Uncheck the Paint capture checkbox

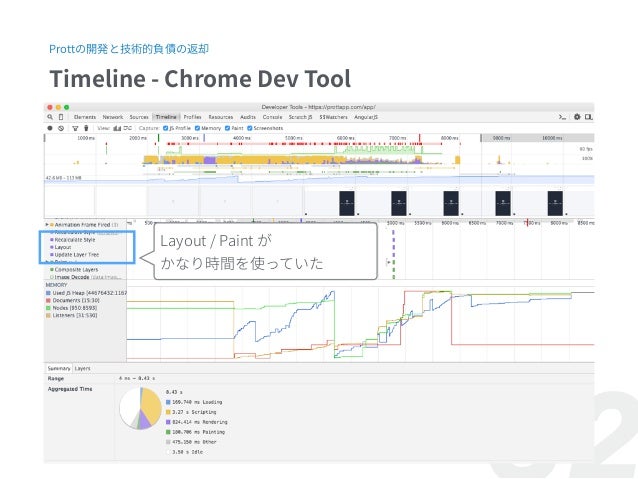(227, 128)
